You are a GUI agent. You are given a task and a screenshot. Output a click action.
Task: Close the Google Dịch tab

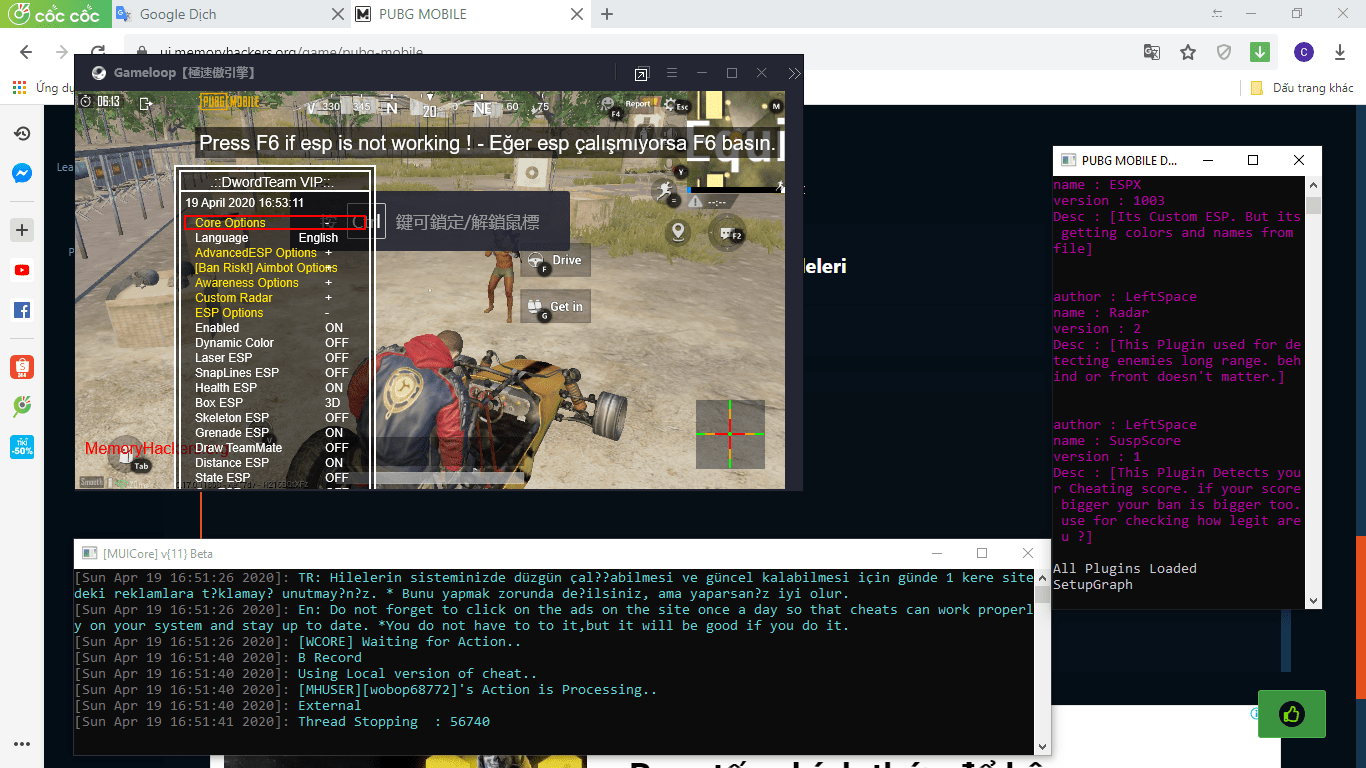click(337, 14)
